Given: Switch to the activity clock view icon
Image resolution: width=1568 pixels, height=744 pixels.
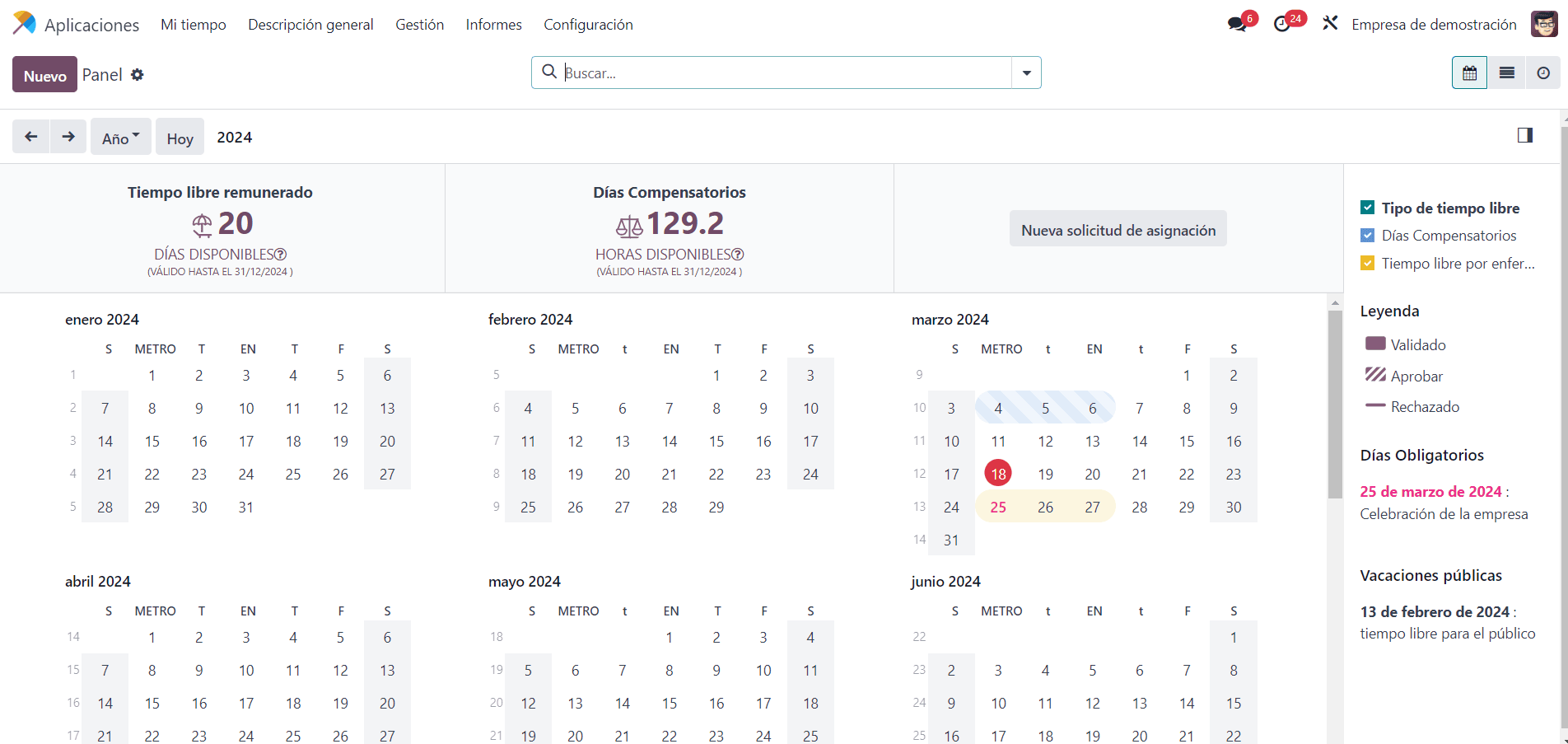Looking at the screenshot, I should pos(1543,73).
